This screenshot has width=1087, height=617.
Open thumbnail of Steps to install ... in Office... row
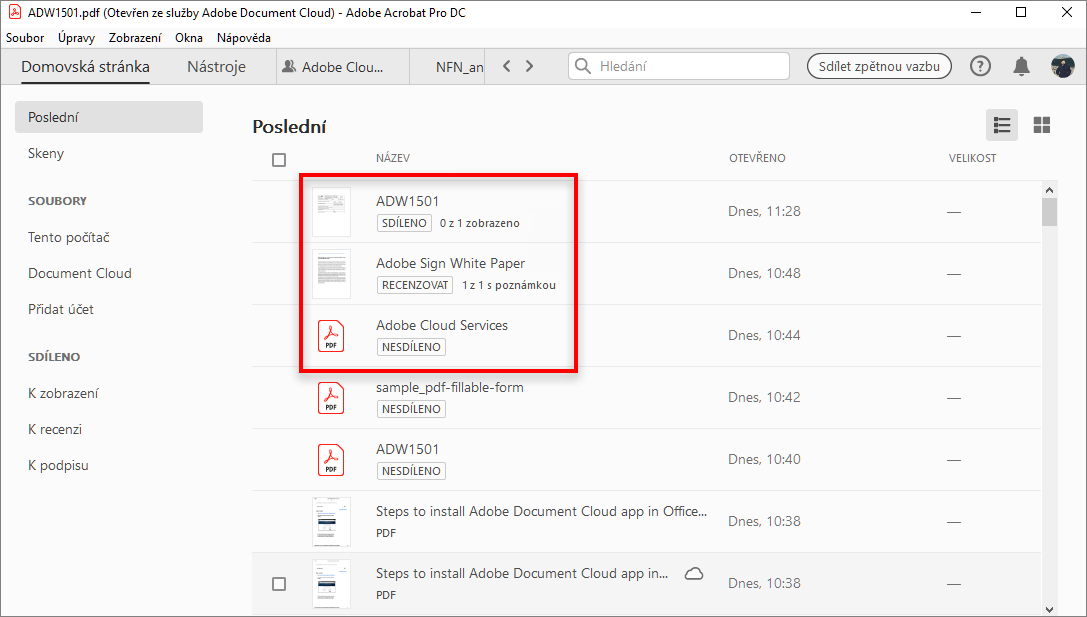coord(331,522)
